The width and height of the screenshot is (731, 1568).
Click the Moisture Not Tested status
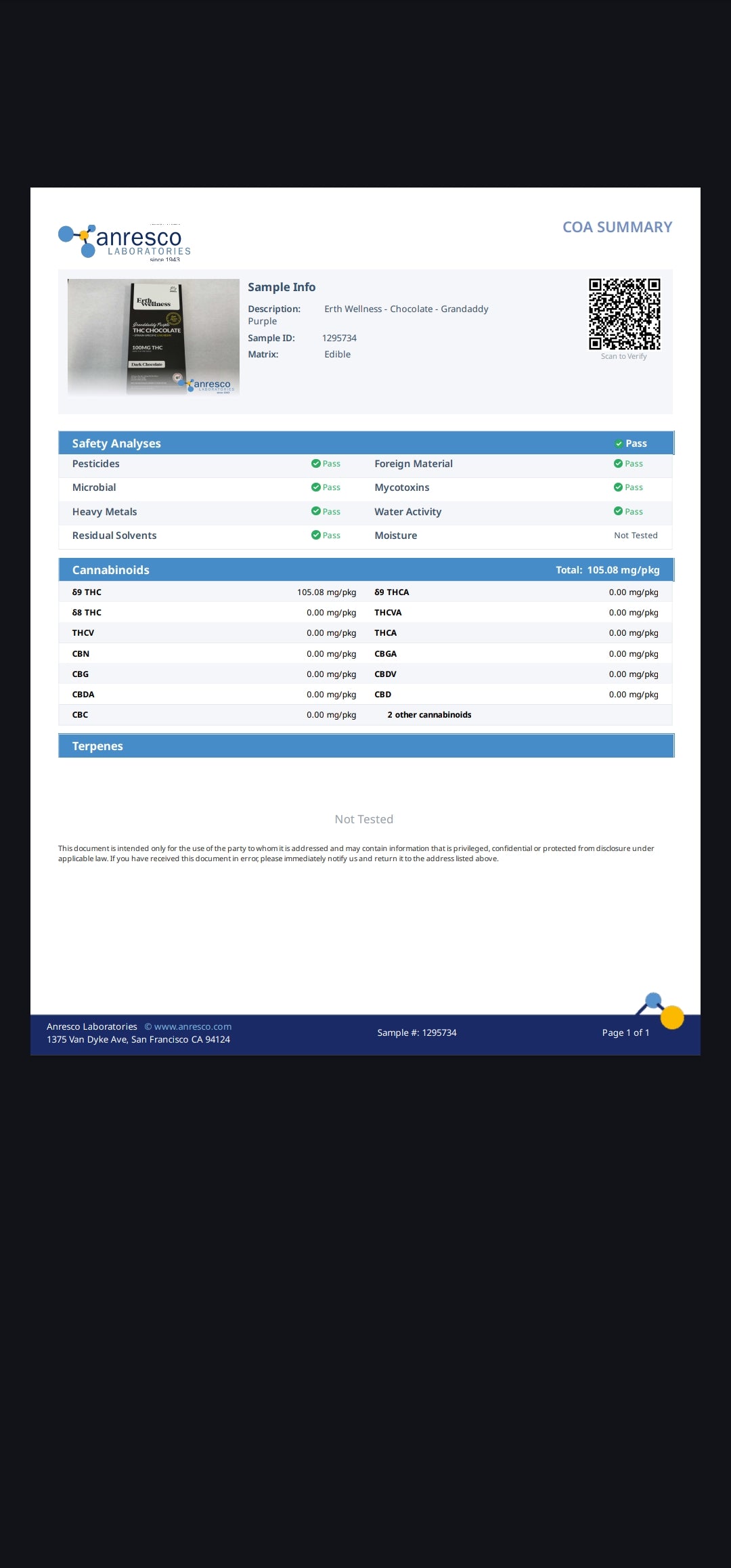(x=636, y=536)
